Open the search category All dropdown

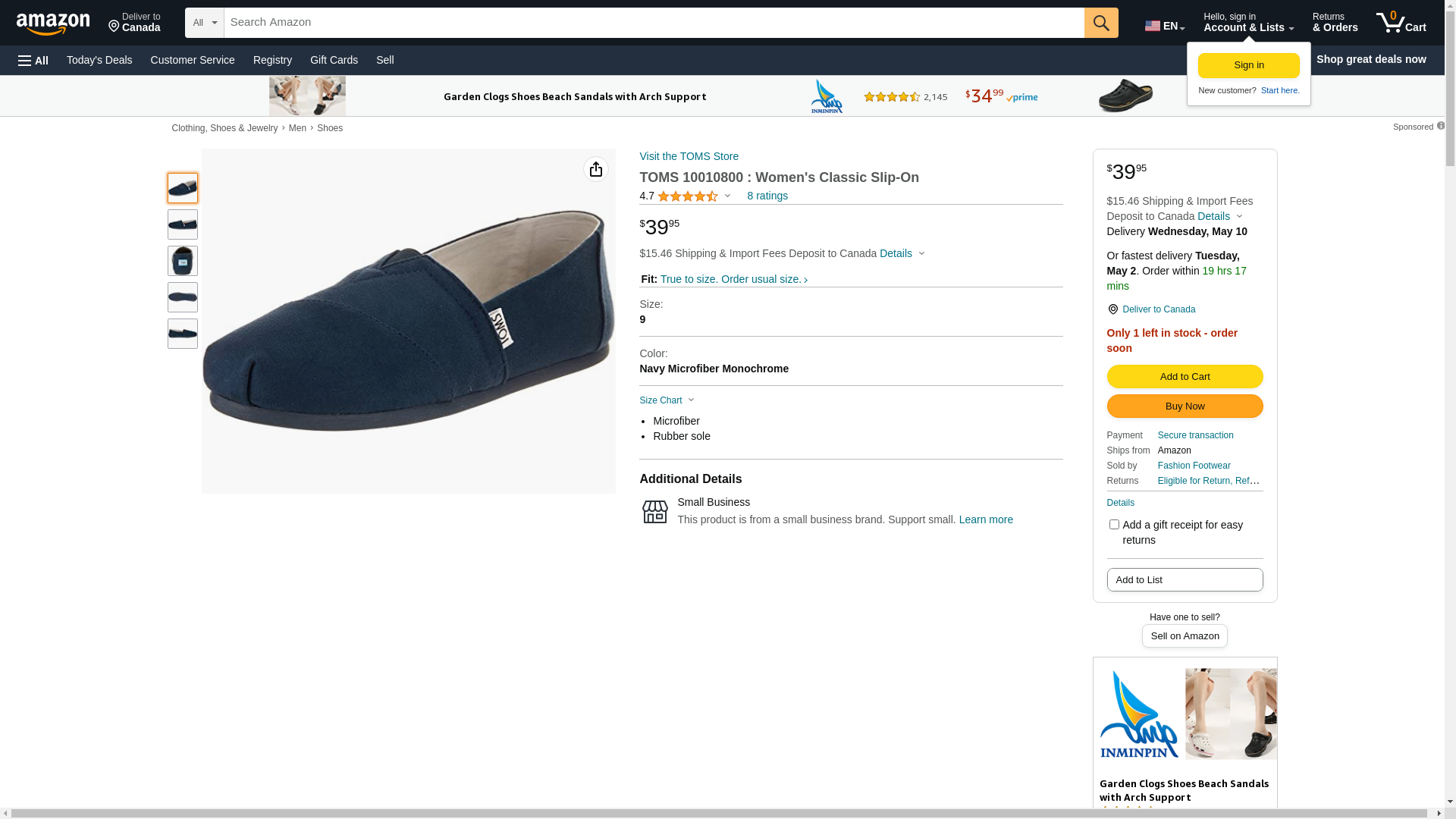click(x=204, y=23)
